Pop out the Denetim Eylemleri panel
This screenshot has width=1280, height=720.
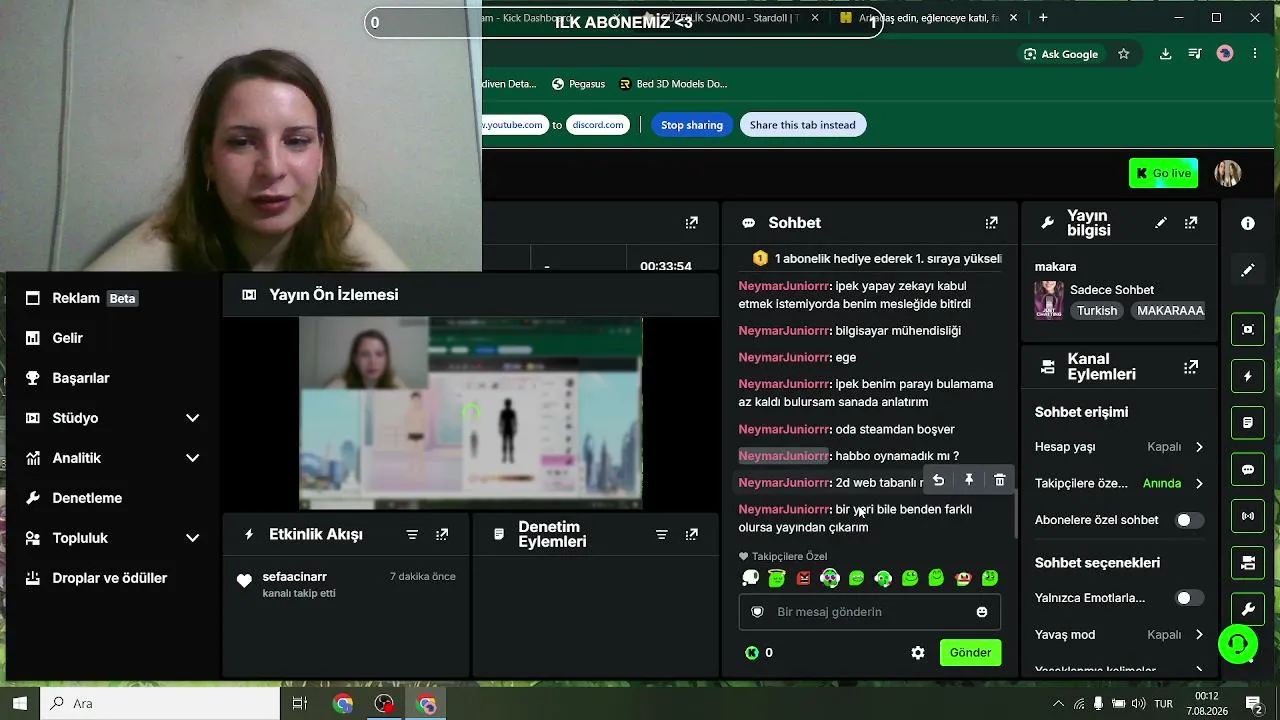tap(691, 535)
